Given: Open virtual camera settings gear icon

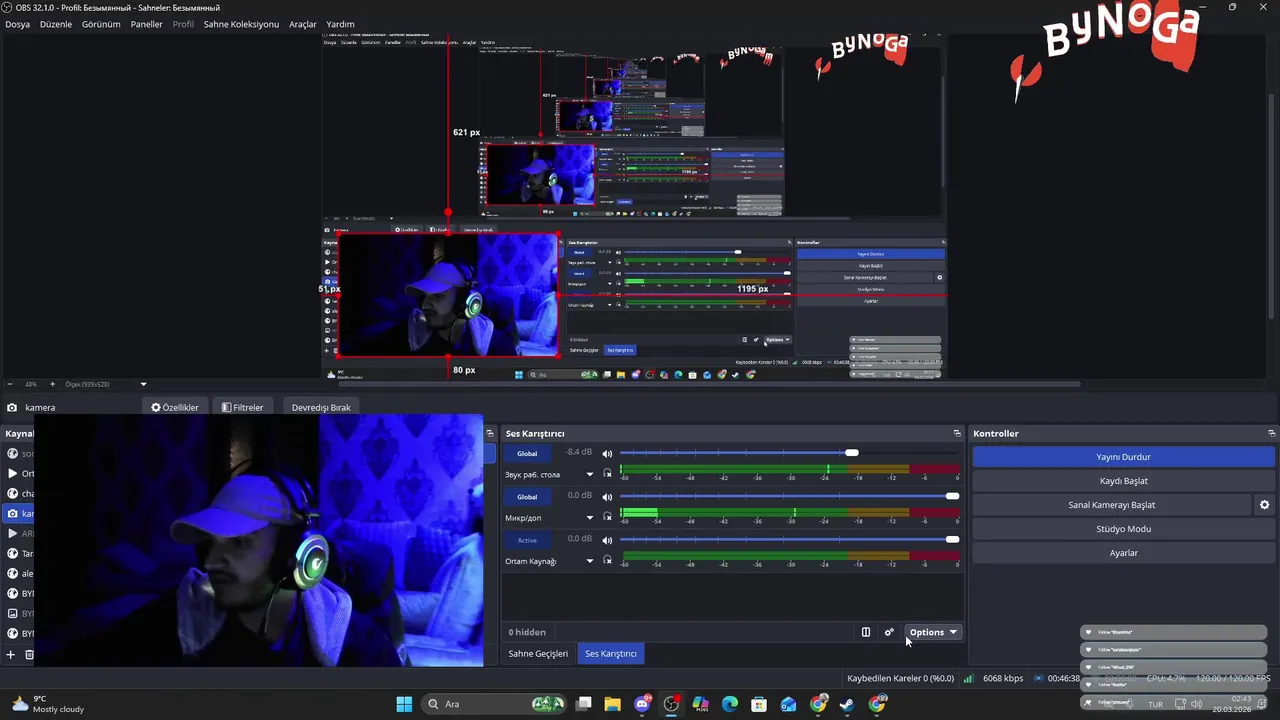Looking at the screenshot, I should point(1264,505).
